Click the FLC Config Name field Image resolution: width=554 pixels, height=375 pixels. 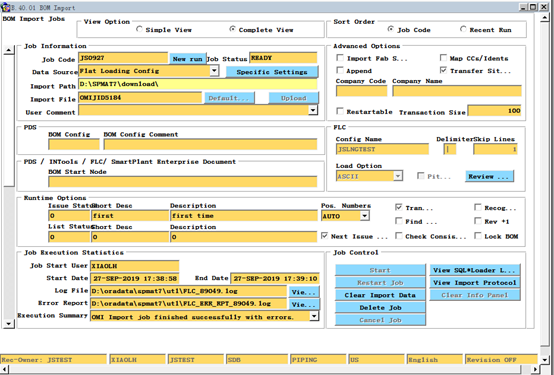382,149
